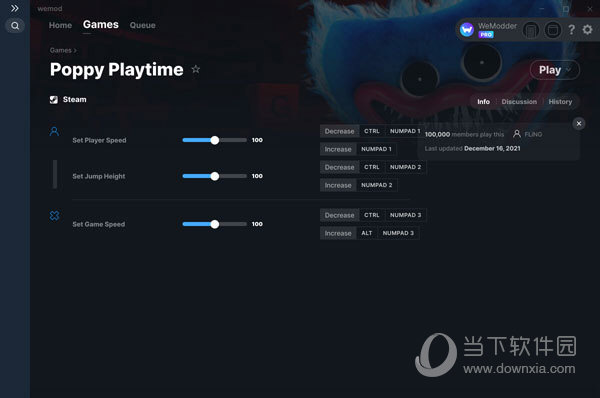Viewport: 600px width, 398px height.
Task: Expand the Play button dropdown arrow
Action: (568, 70)
